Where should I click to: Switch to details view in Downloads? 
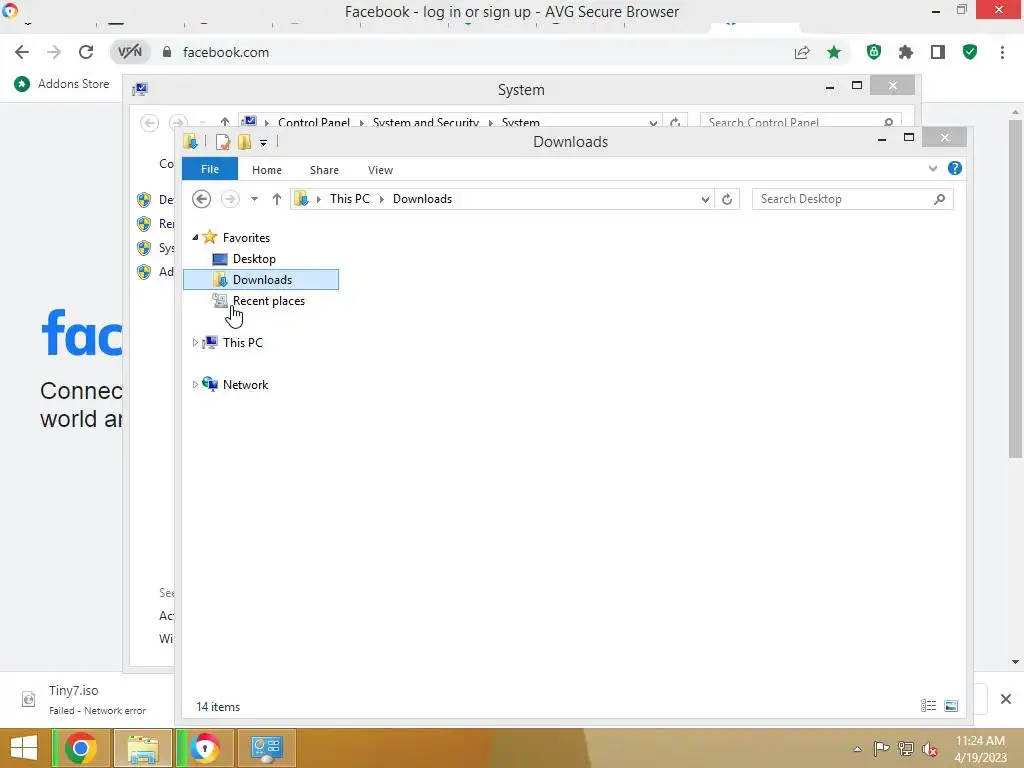point(928,705)
